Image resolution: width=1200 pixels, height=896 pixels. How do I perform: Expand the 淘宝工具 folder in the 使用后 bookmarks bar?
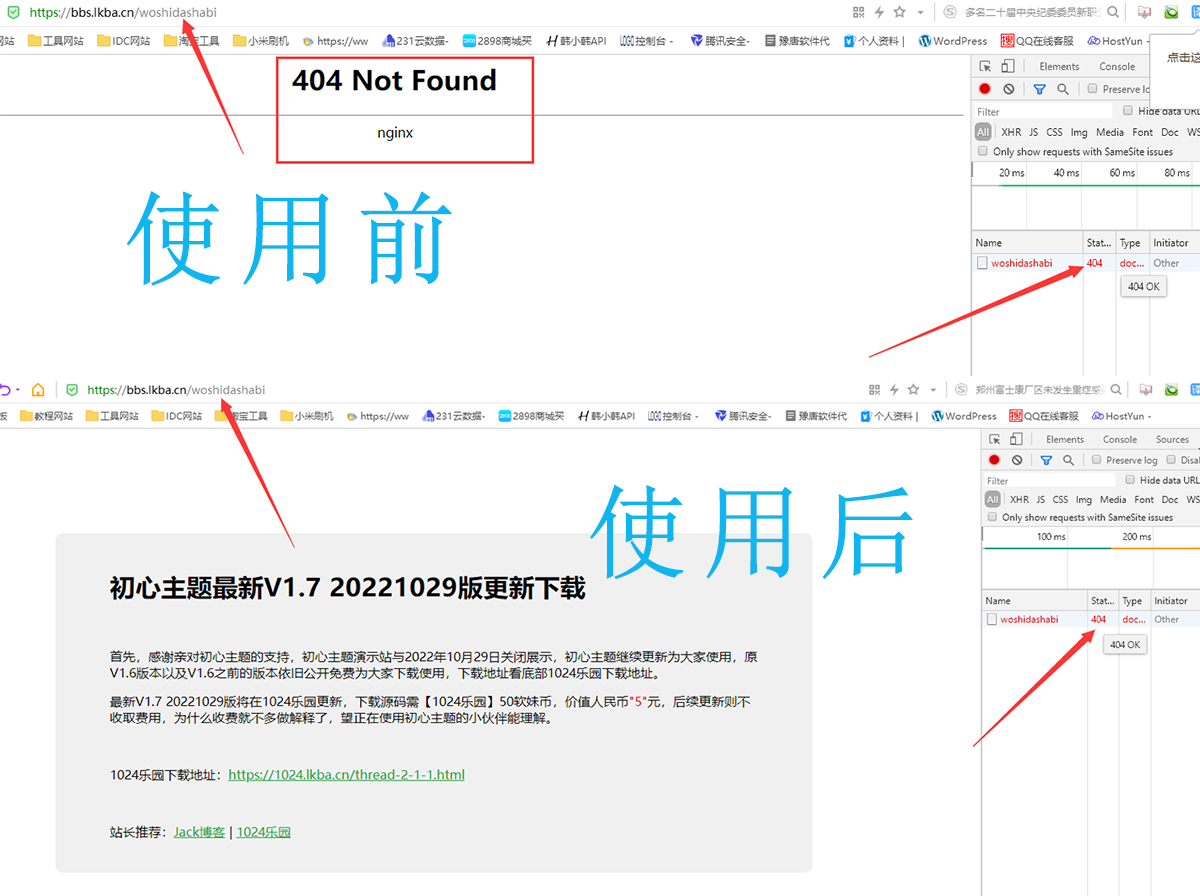pyautogui.click(x=241, y=416)
